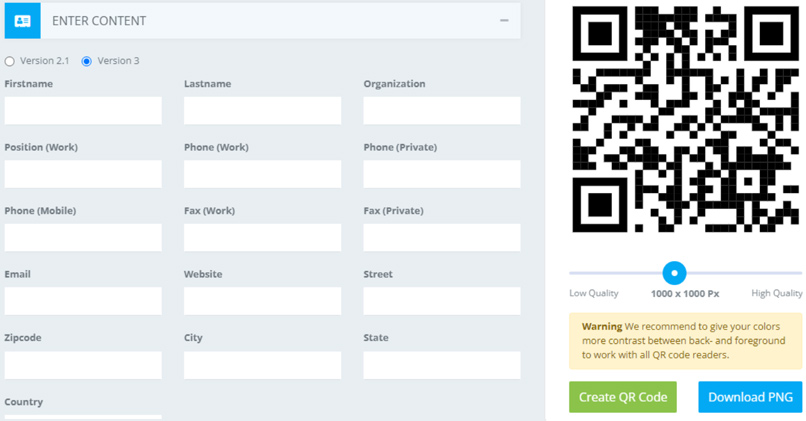Click the vCard contact icon in header

[x=23, y=21]
